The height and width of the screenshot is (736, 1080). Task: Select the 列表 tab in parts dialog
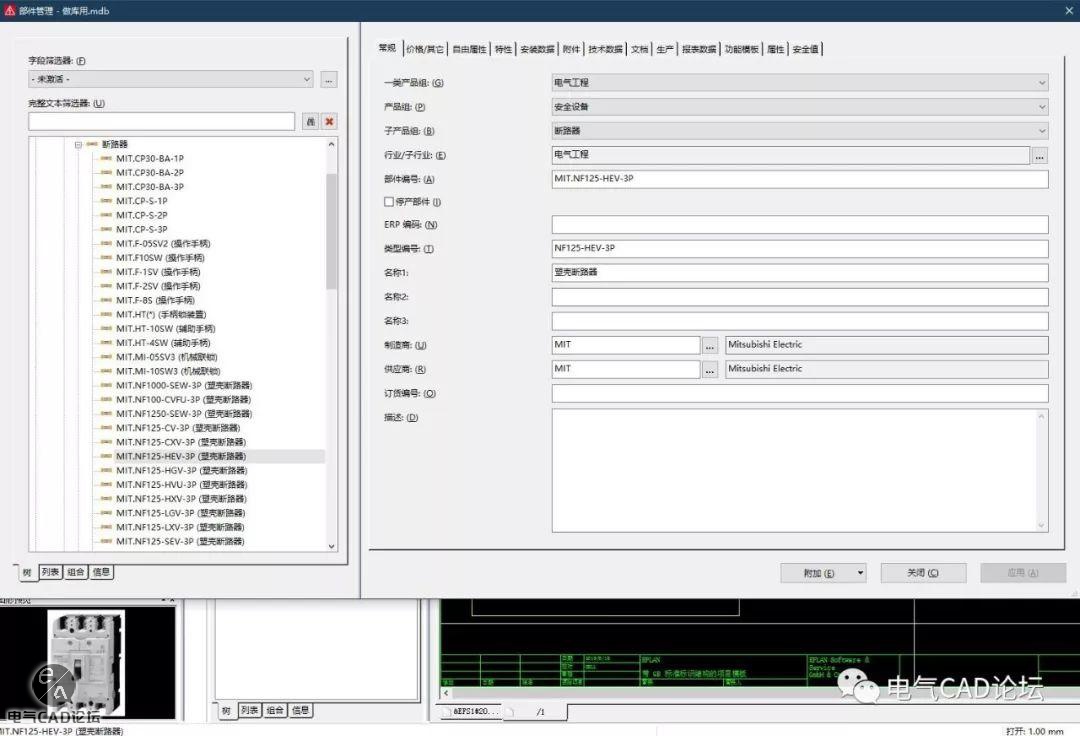50,572
